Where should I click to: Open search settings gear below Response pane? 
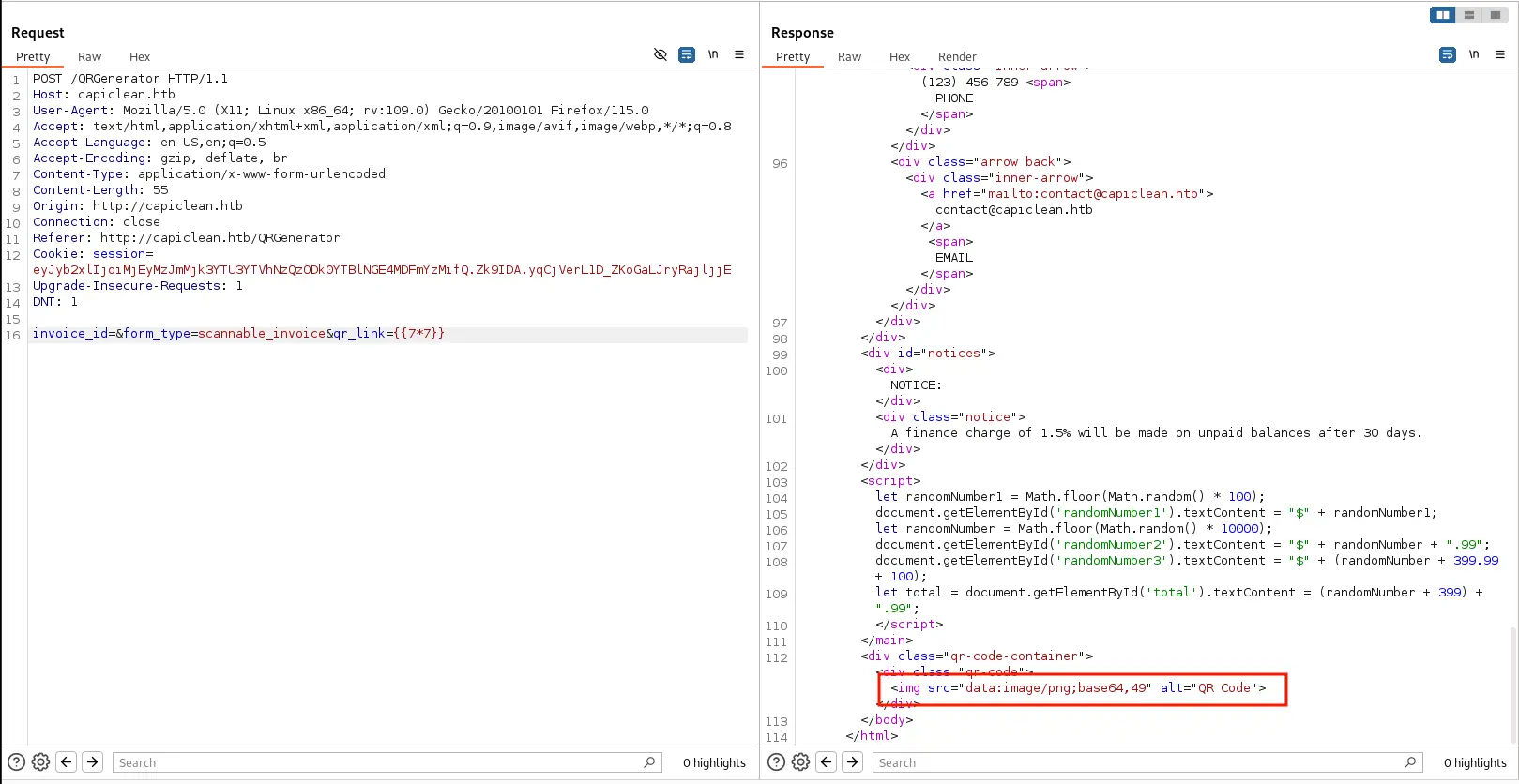pyautogui.click(x=801, y=762)
